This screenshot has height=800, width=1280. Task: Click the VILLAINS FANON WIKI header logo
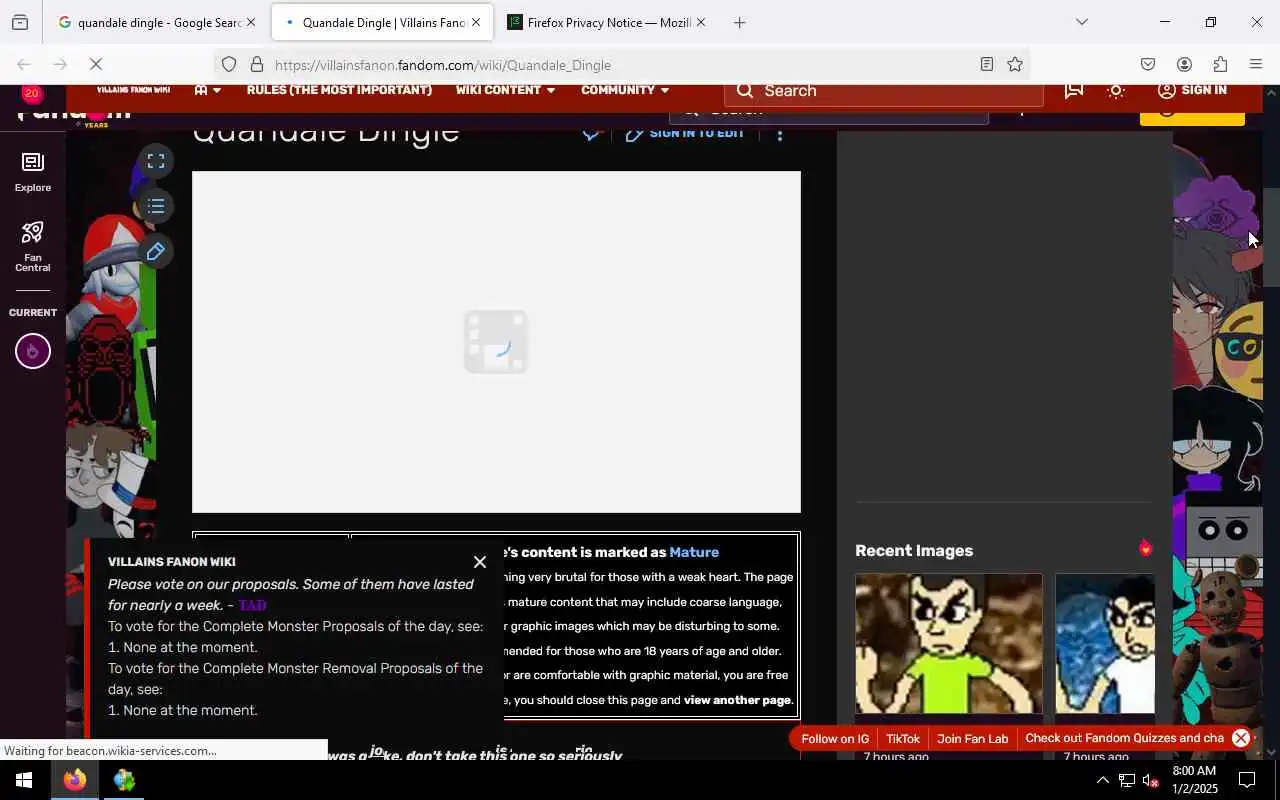click(133, 90)
